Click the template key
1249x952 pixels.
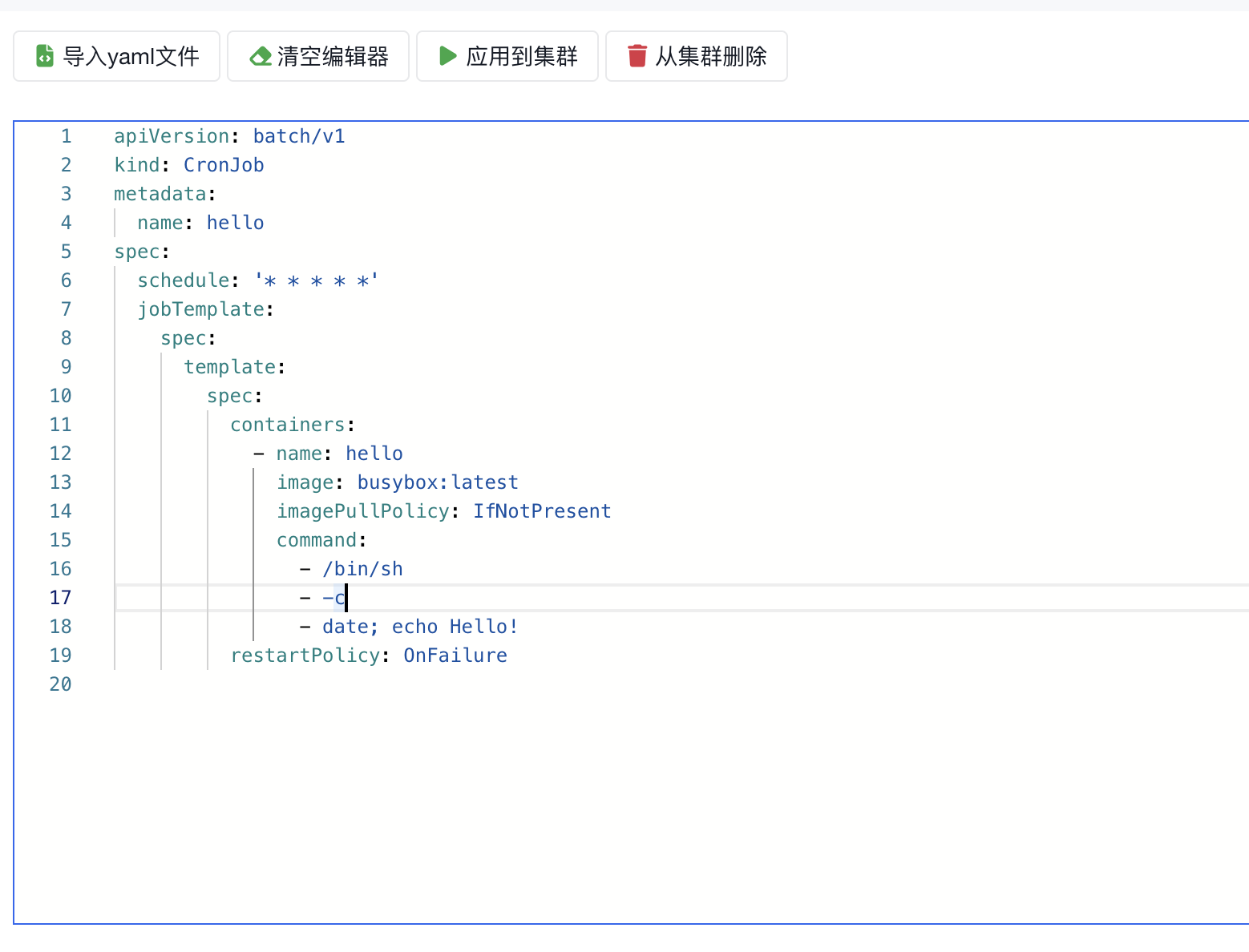(x=230, y=367)
